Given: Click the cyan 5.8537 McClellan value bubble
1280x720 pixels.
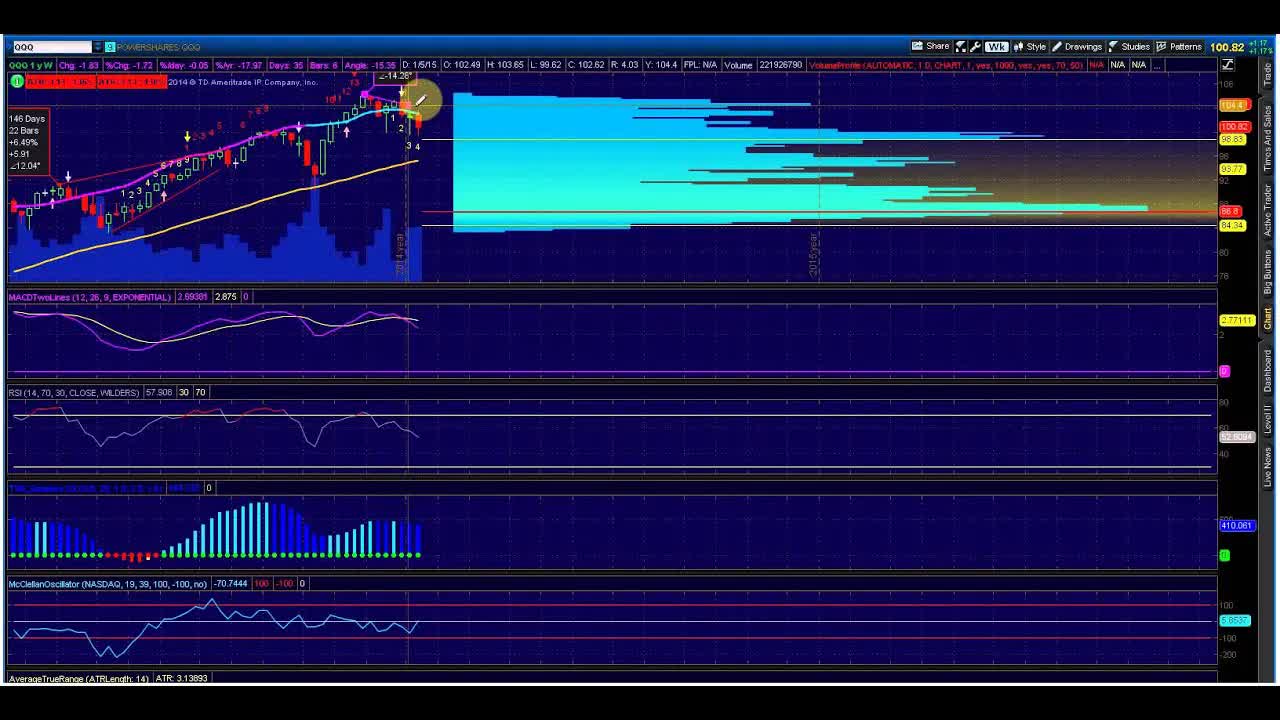Looking at the screenshot, I should click(1235, 621).
